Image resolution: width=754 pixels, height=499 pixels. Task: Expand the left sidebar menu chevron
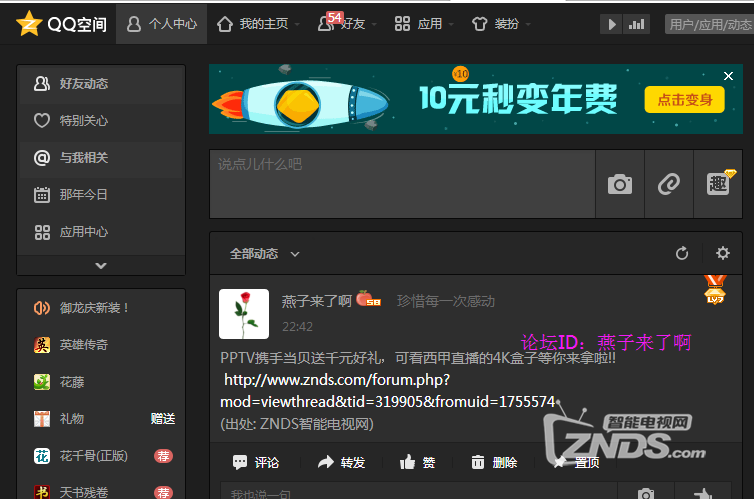(x=100, y=266)
